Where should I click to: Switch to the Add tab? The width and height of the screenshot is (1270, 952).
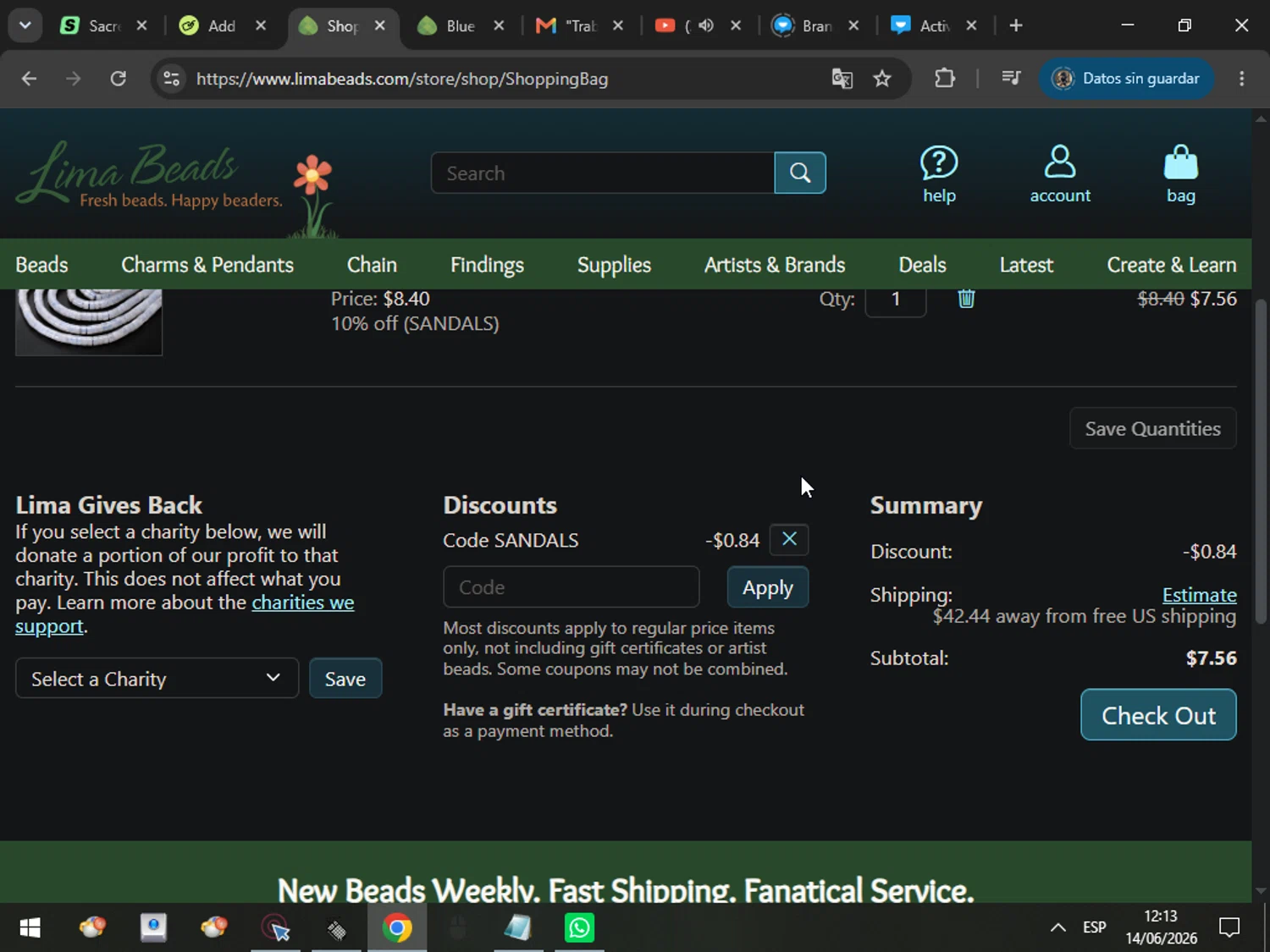pyautogui.click(x=222, y=26)
